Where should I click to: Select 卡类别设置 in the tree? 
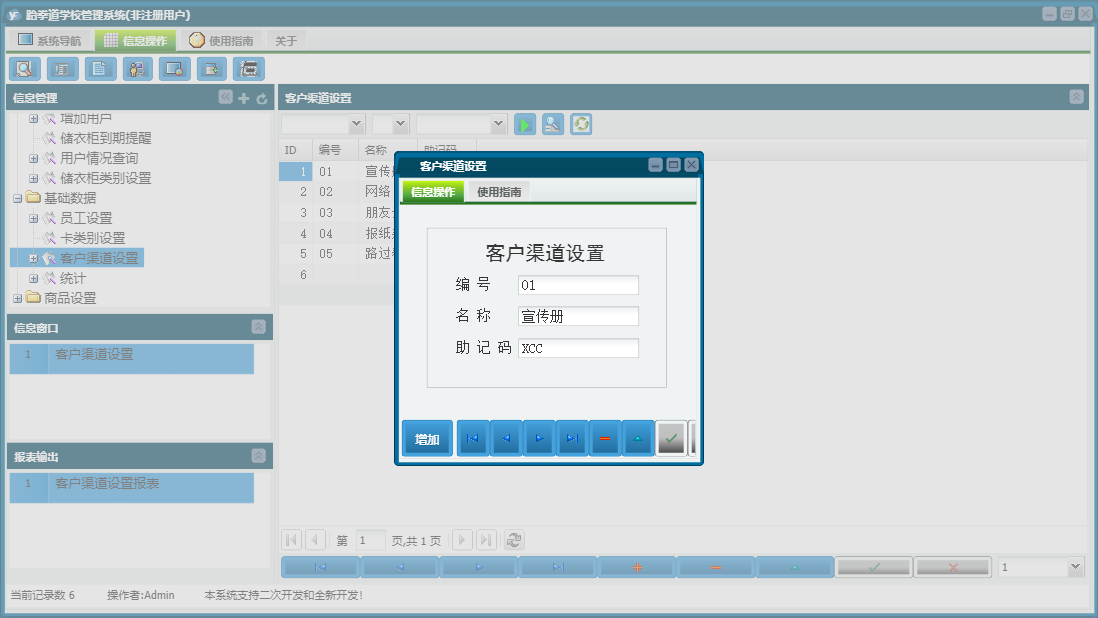(92, 239)
